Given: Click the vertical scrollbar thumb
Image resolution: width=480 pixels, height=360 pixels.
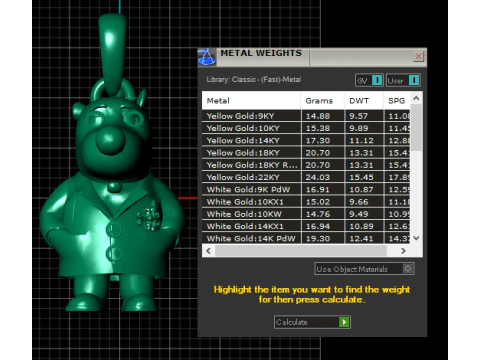Looking at the screenshot, I should click(416, 128).
